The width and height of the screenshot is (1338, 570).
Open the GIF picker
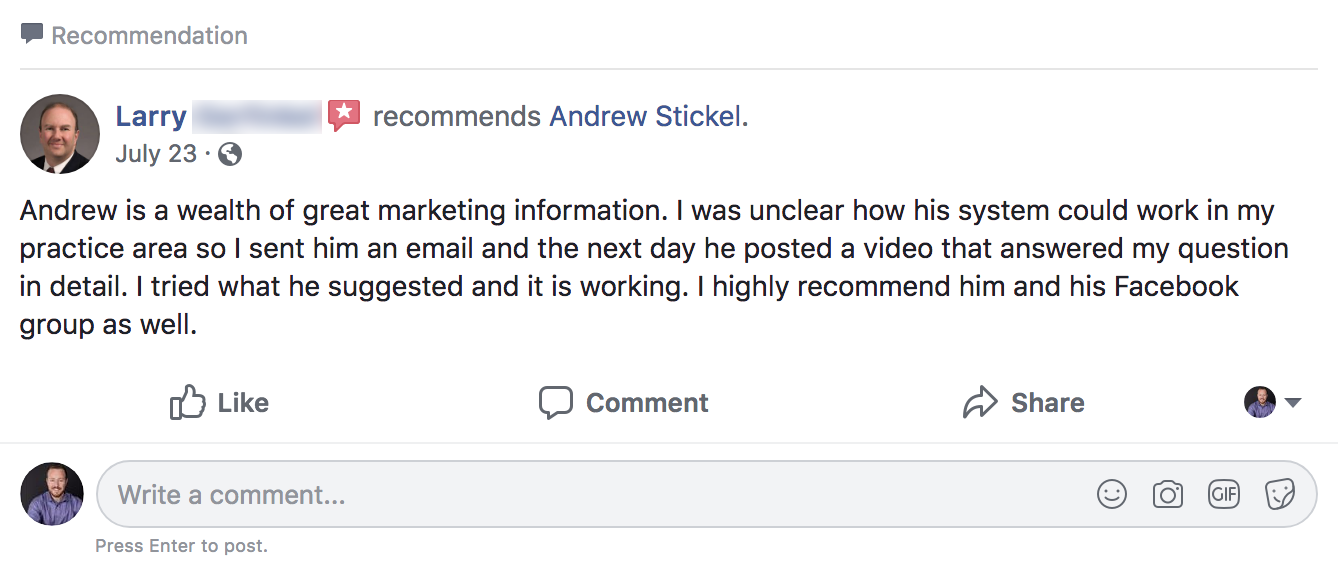pyautogui.click(x=1224, y=494)
